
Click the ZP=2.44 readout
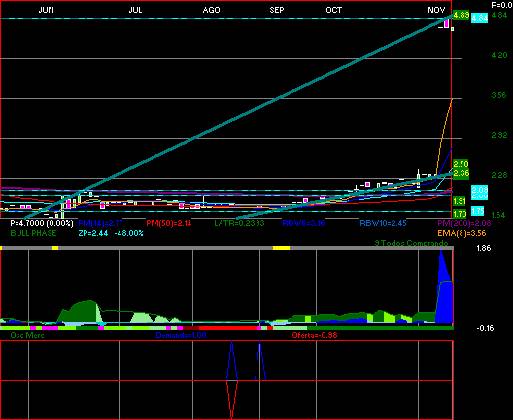click(x=93, y=233)
